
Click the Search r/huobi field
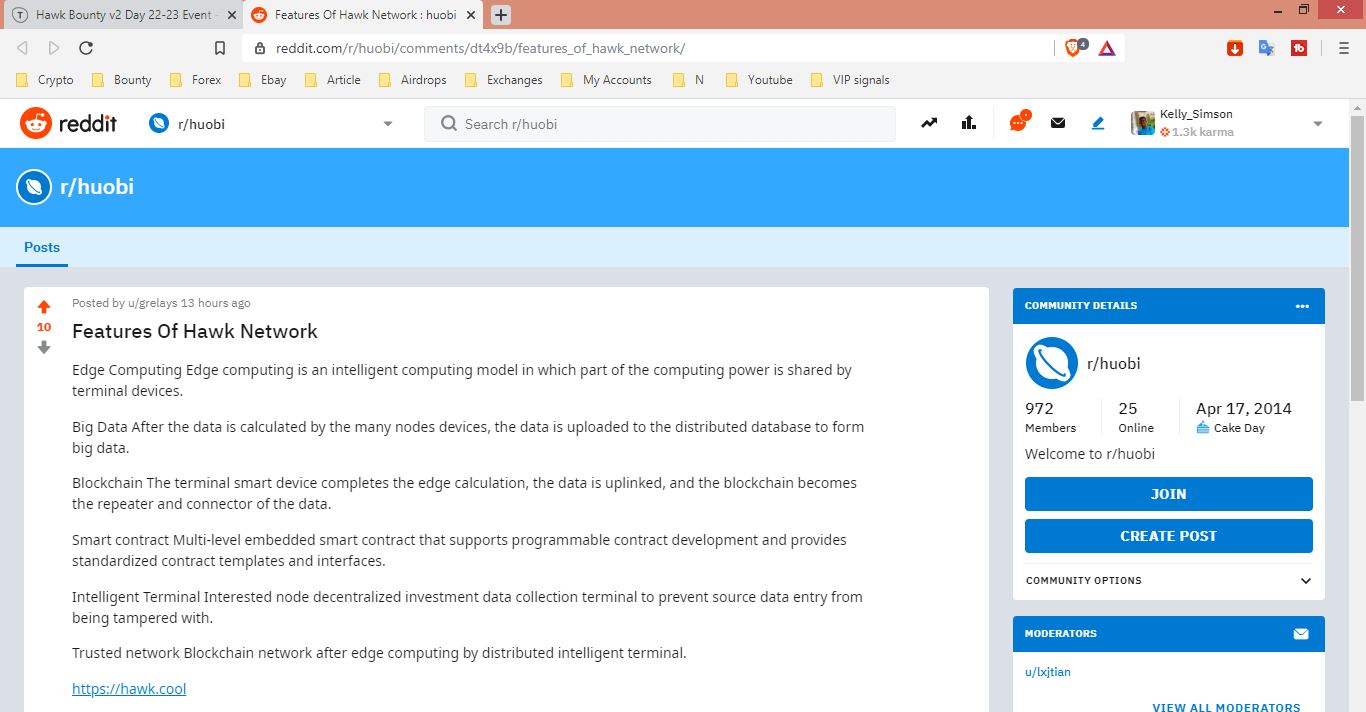pos(660,124)
